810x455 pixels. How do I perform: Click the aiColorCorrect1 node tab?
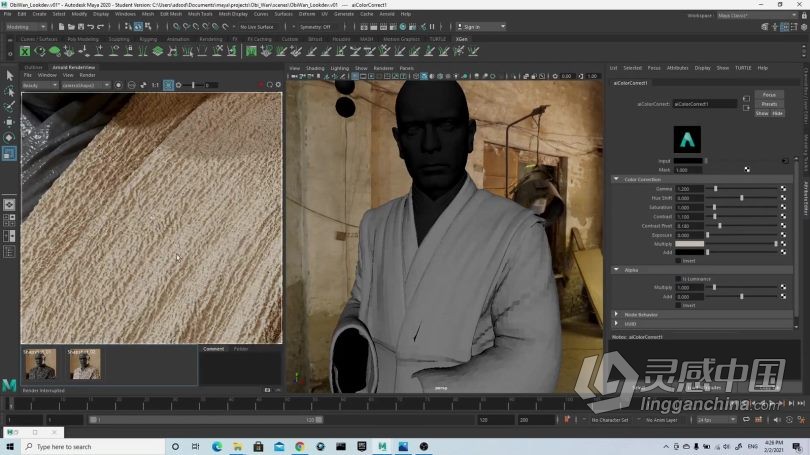631,83
